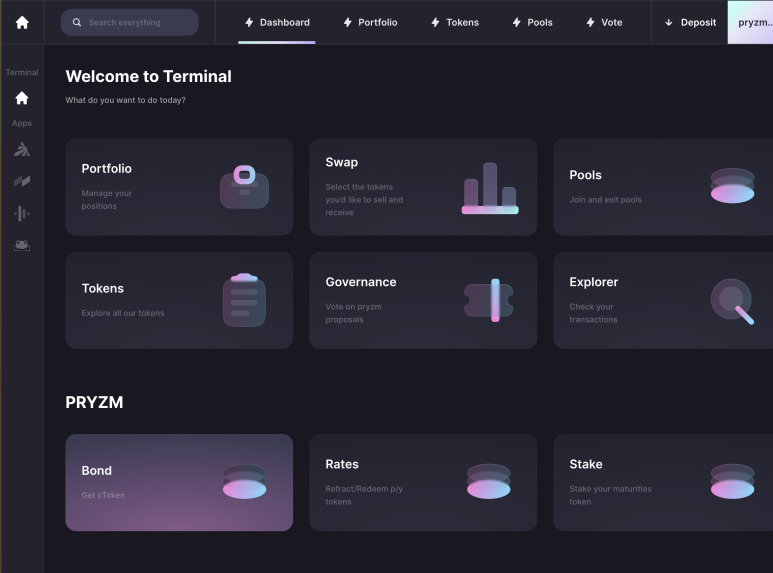Click 'Stake your maturities token' text
The width and height of the screenshot is (773, 573).
click(x=610, y=495)
